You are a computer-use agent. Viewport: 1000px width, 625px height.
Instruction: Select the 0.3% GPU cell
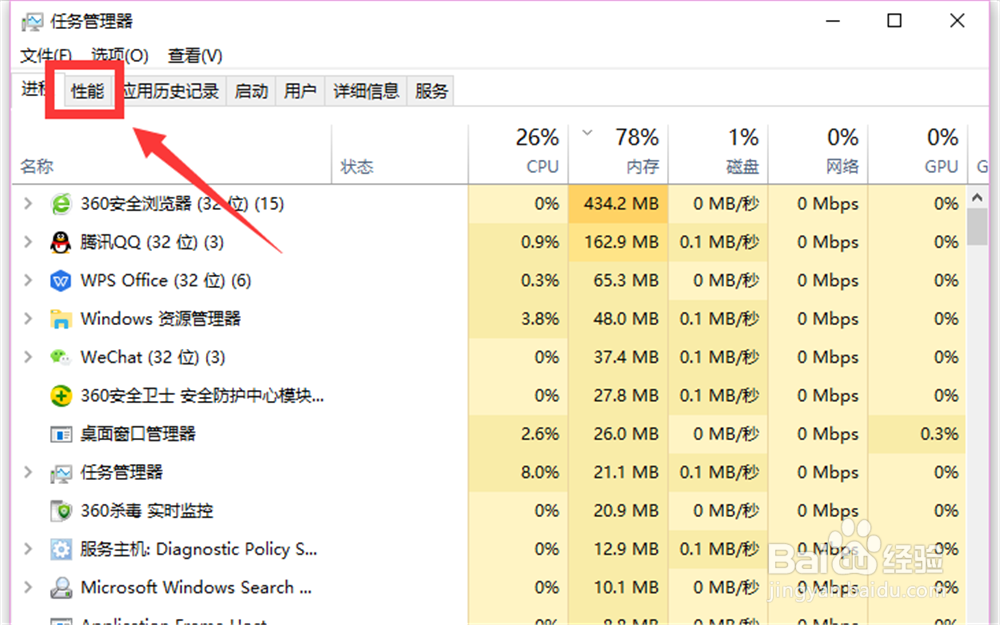917,434
